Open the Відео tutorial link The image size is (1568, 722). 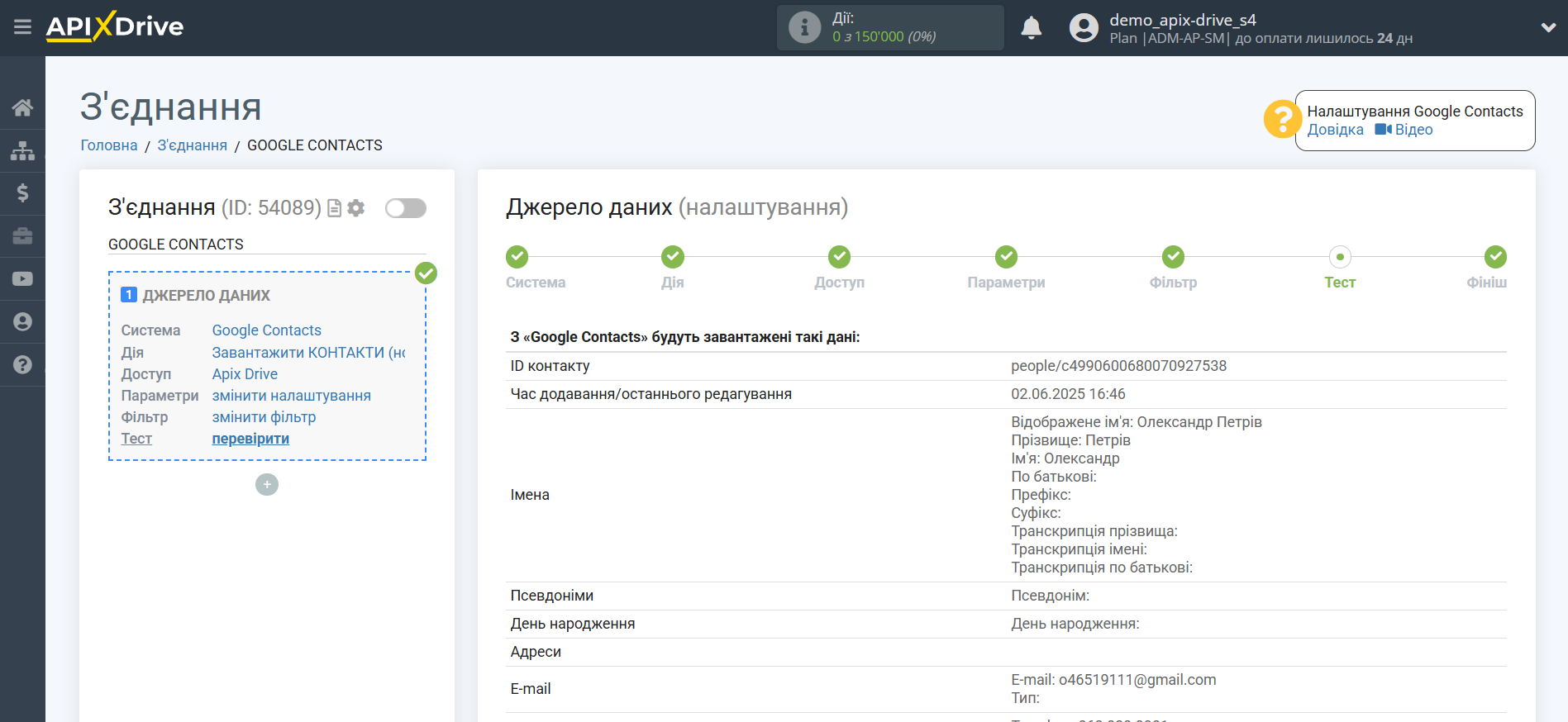(1404, 130)
